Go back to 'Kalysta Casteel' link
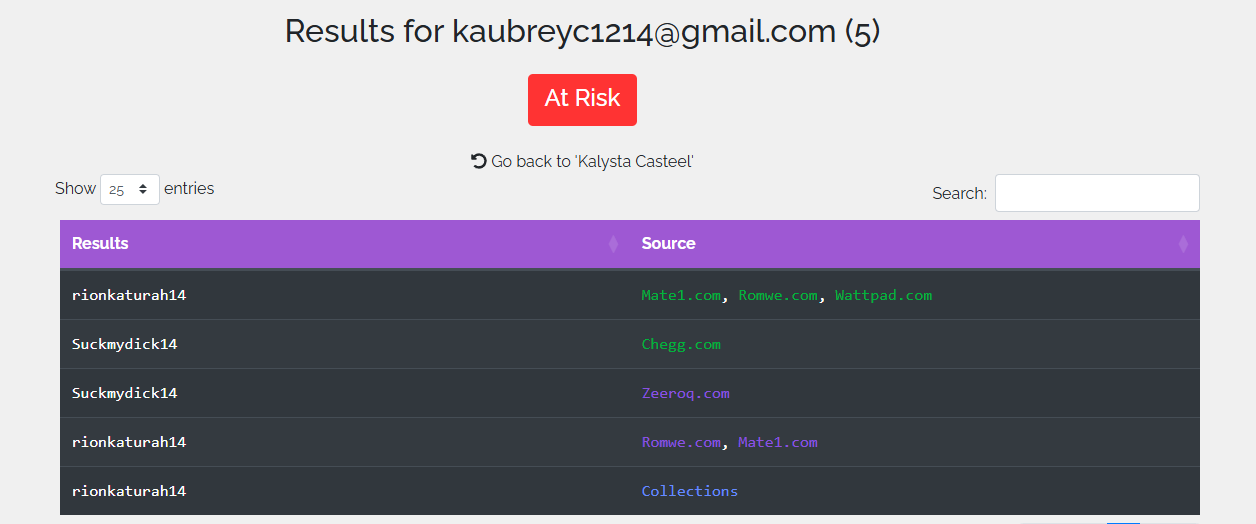The height and width of the screenshot is (524, 1256). pyautogui.click(x=592, y=161)
